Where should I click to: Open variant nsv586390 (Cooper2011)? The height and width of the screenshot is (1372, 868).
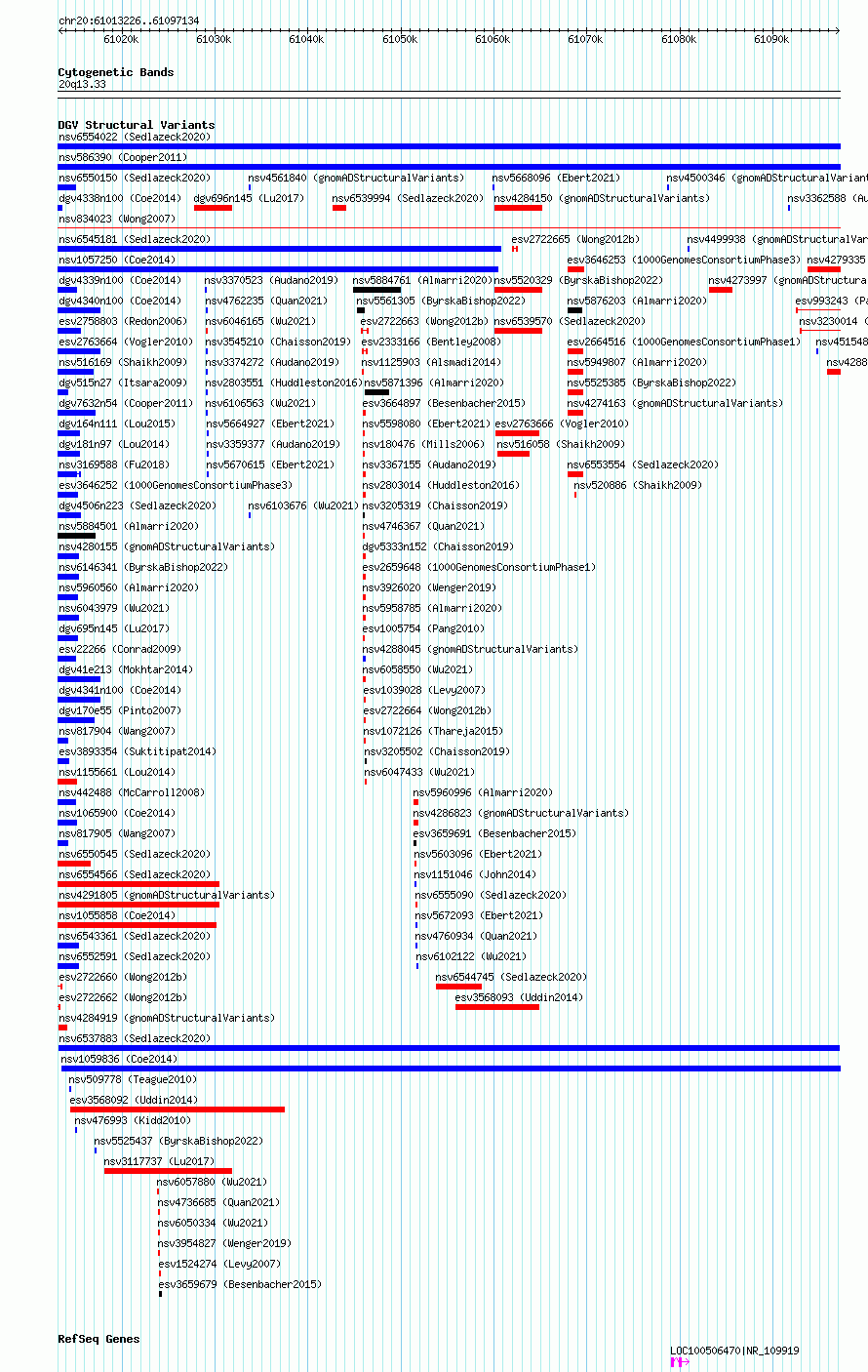point(123,157)
